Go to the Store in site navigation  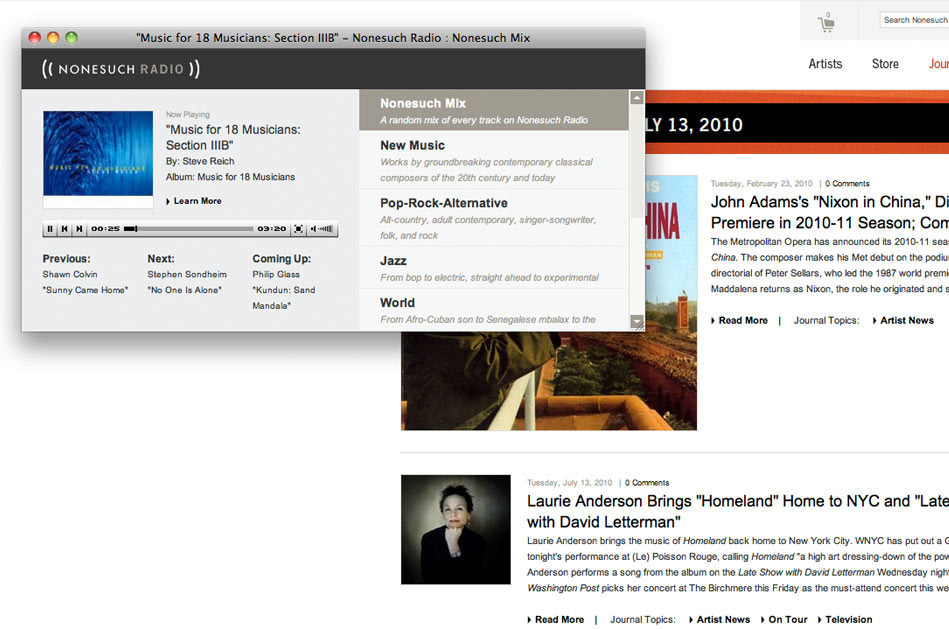[x=885, y=64]
